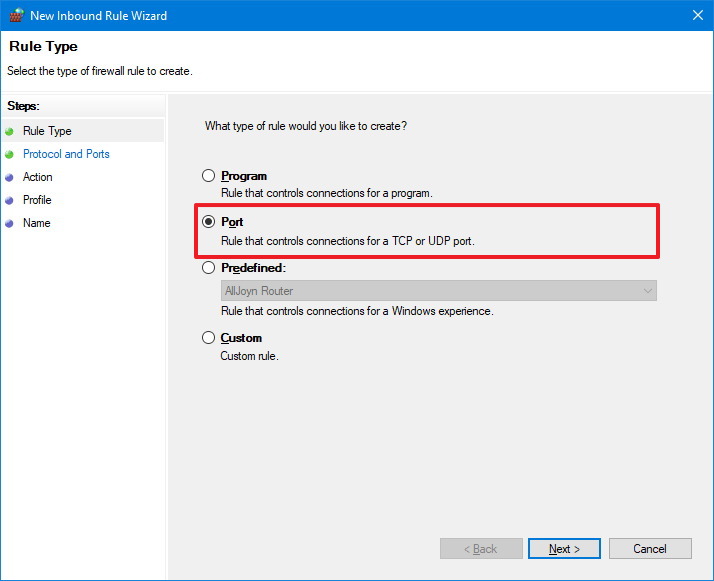Choose the Predefined rule option

click(209, 268)
